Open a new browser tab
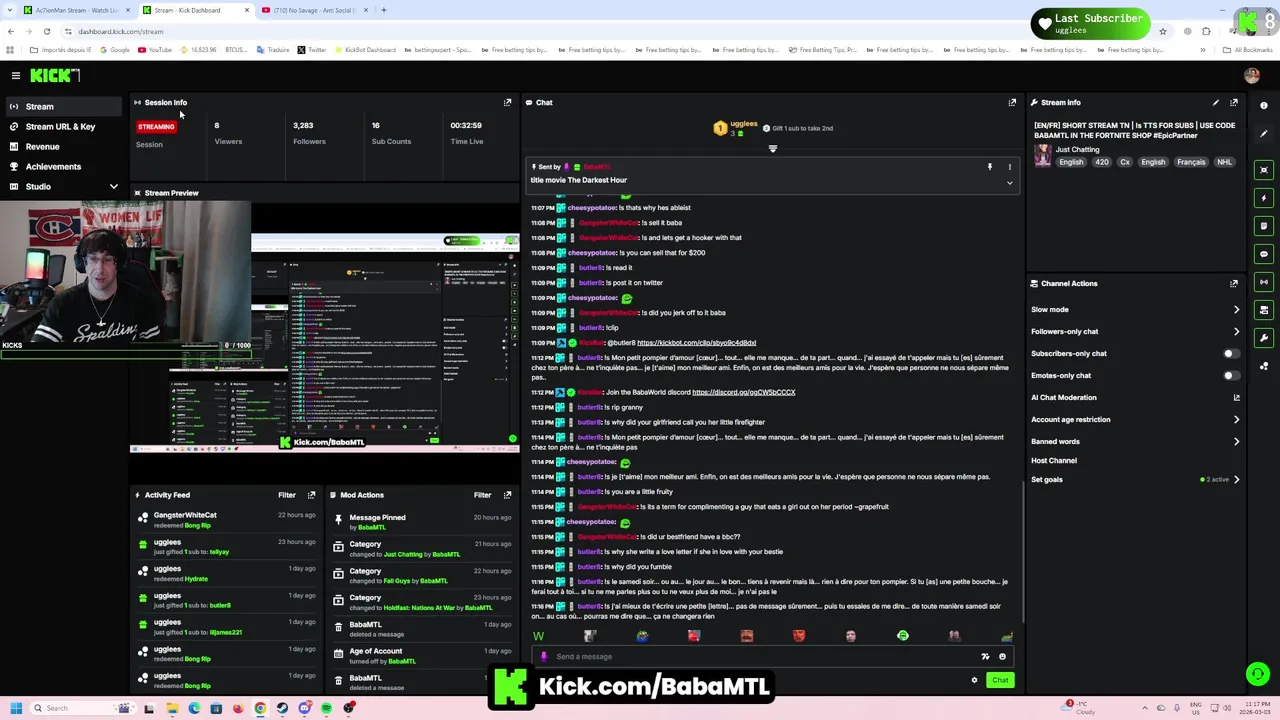1280x720 pixels. pos(384,10)
